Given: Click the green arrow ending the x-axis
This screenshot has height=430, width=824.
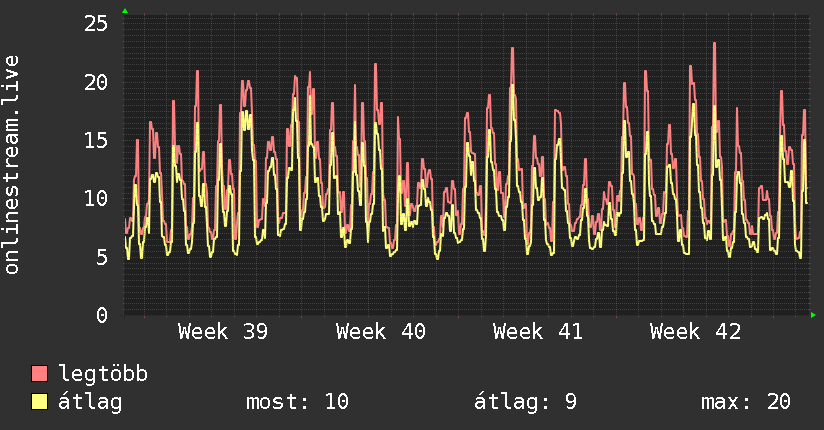Looking at the screenshot, I should click(x=813, y=315).
